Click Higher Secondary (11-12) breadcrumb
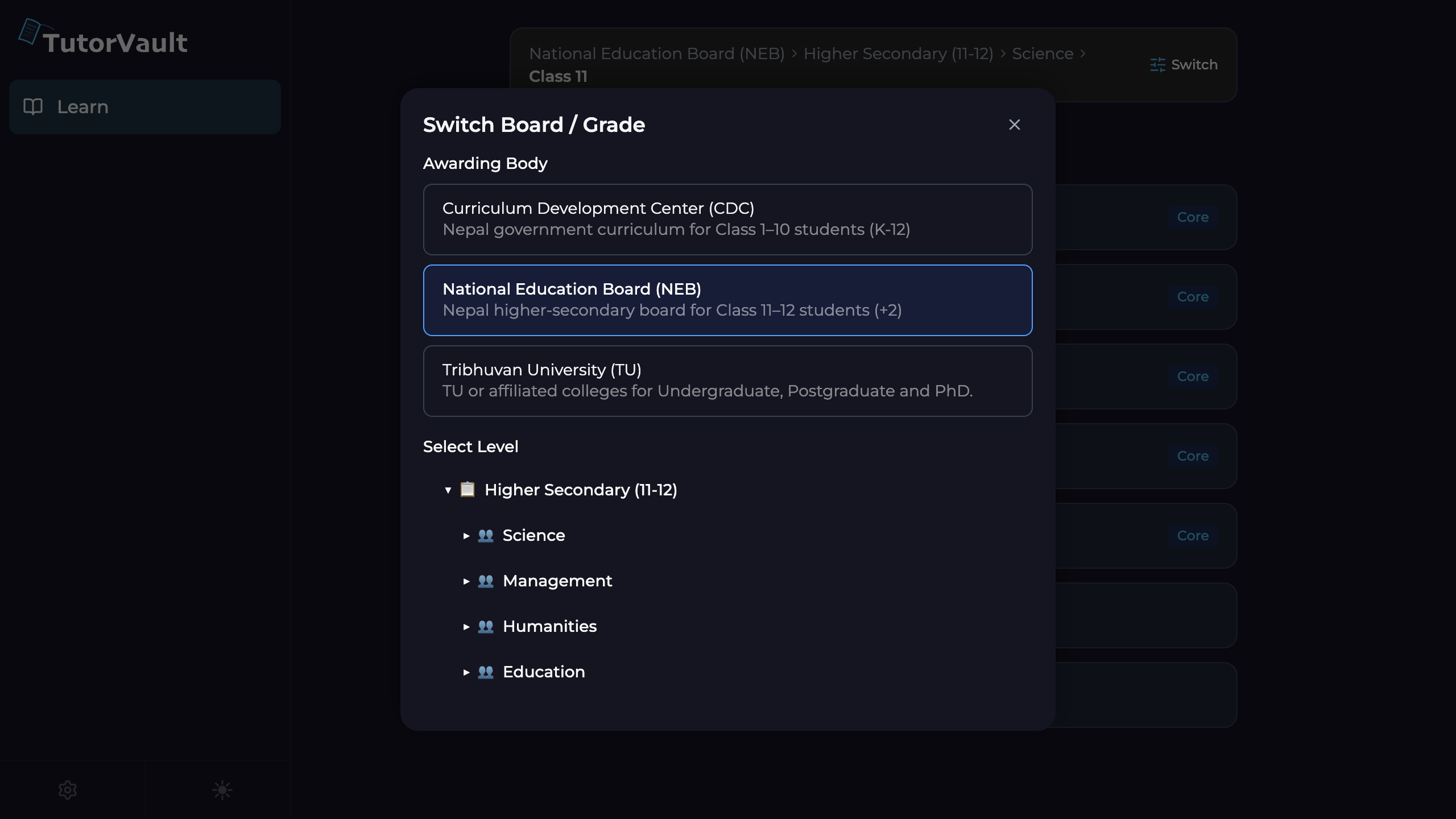The height and width of the screenshot is (819, 1456). pos(898,53)
